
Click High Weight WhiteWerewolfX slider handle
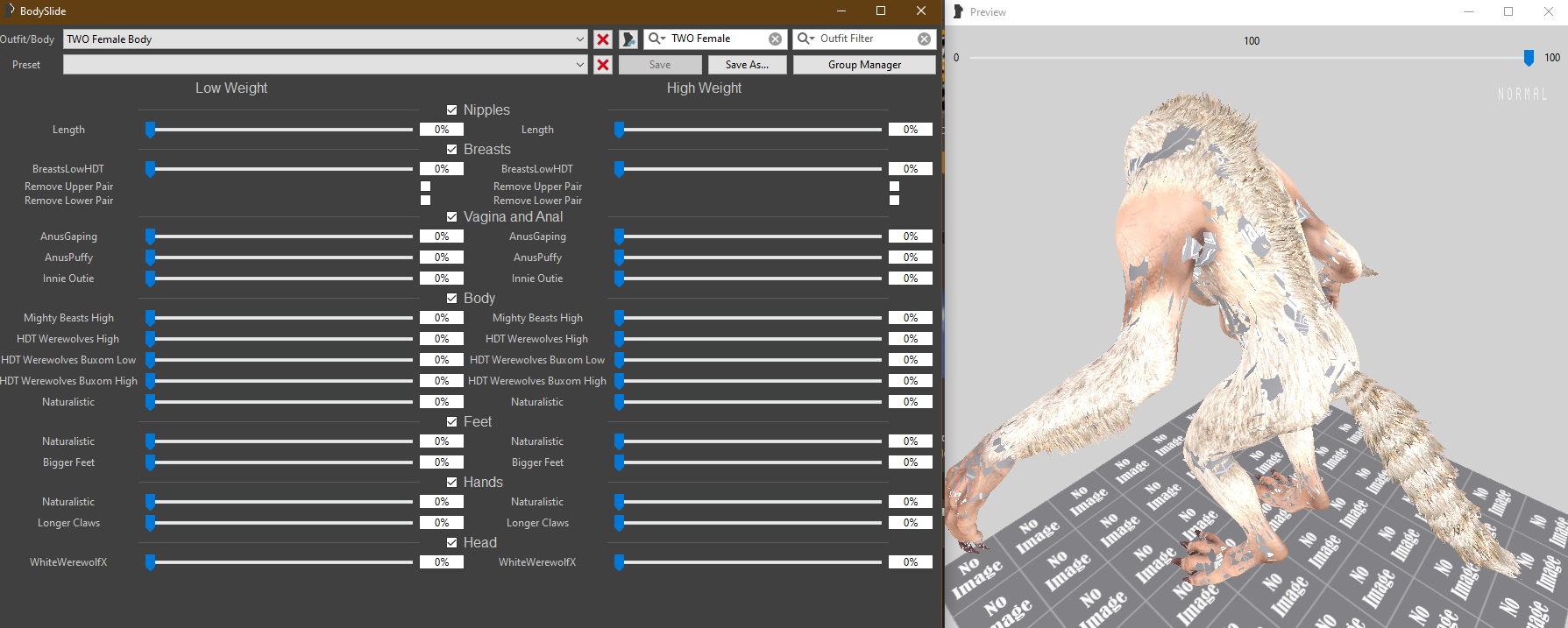620,562
